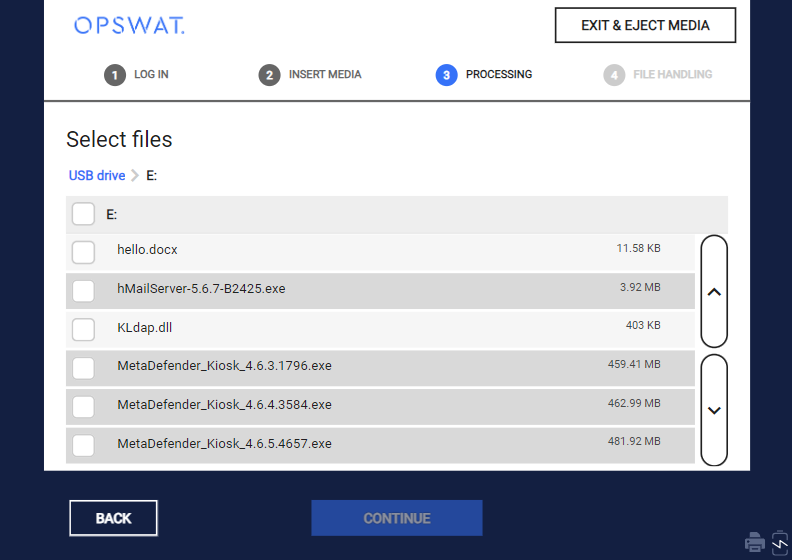Check the E: select-all checkbox
The height and width of the screenshot is (560, 792).
tap(83, 214)
